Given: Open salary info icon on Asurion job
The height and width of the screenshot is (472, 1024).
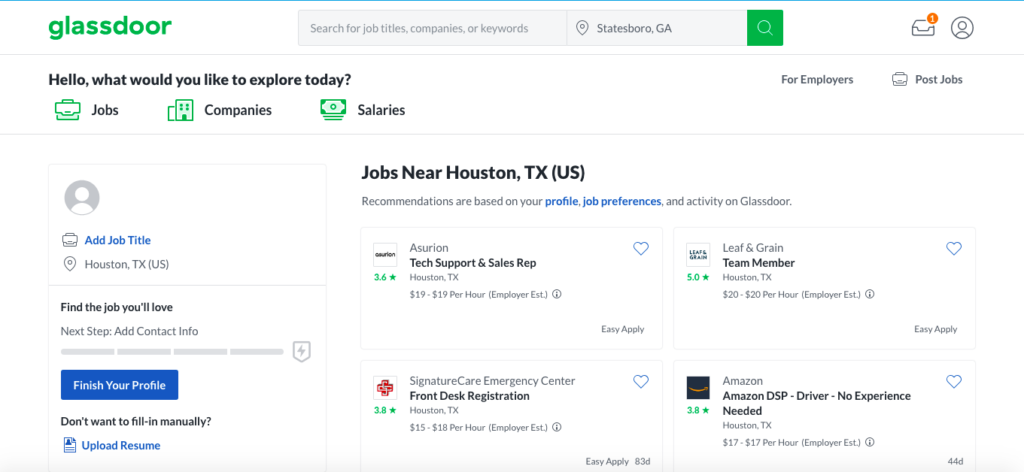Looking at the screenshot, I should pos(557,294).
